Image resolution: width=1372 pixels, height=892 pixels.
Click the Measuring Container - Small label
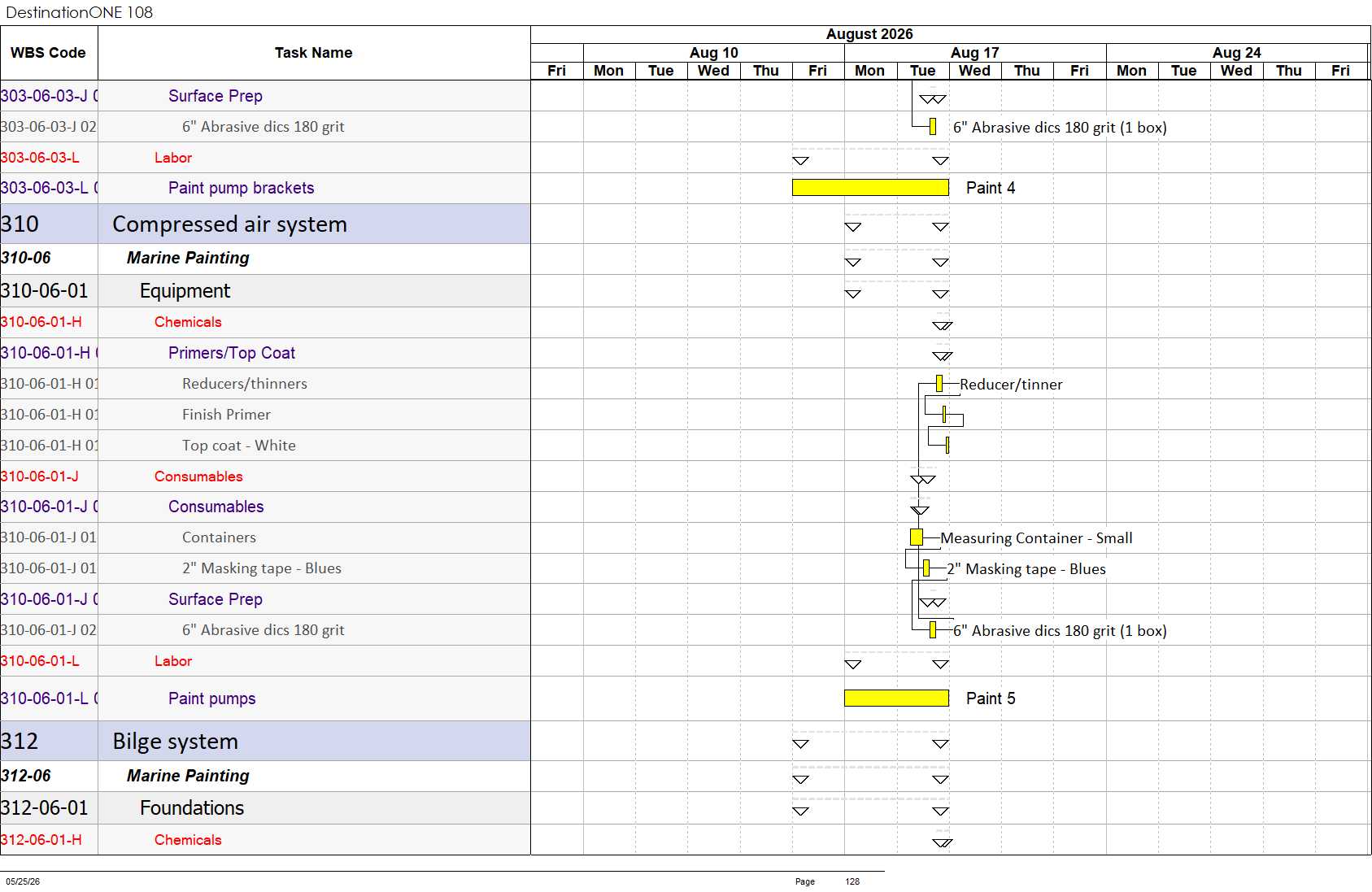click(1036, 538)
